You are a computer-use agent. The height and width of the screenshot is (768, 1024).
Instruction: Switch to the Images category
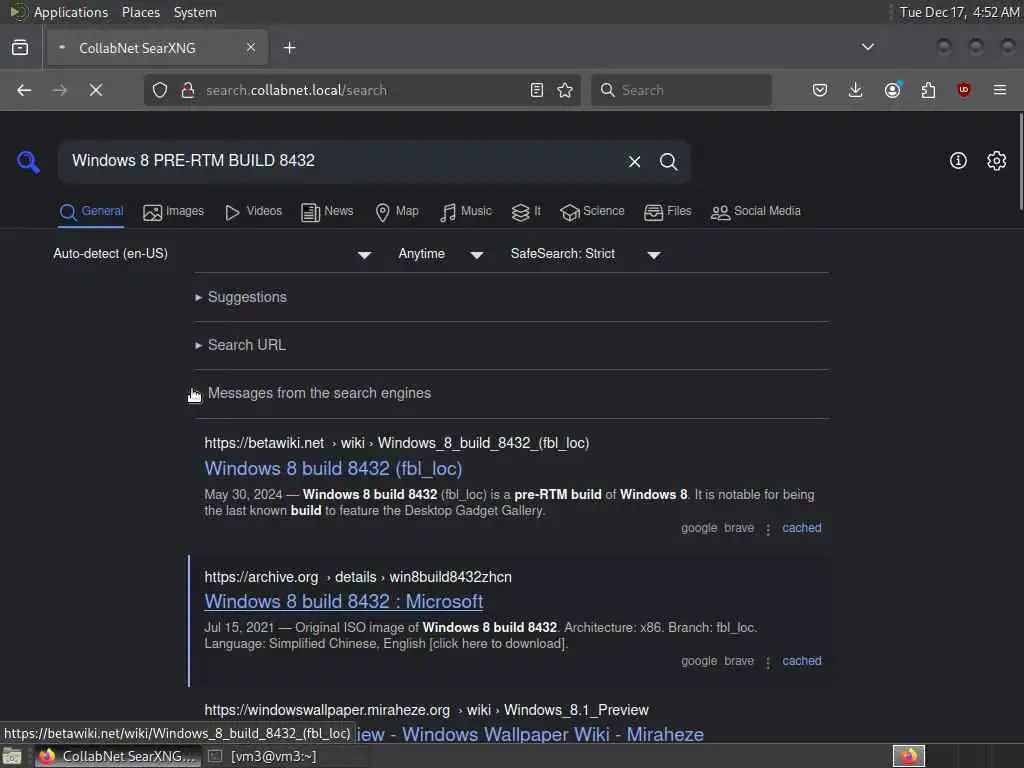click(174, 212)
